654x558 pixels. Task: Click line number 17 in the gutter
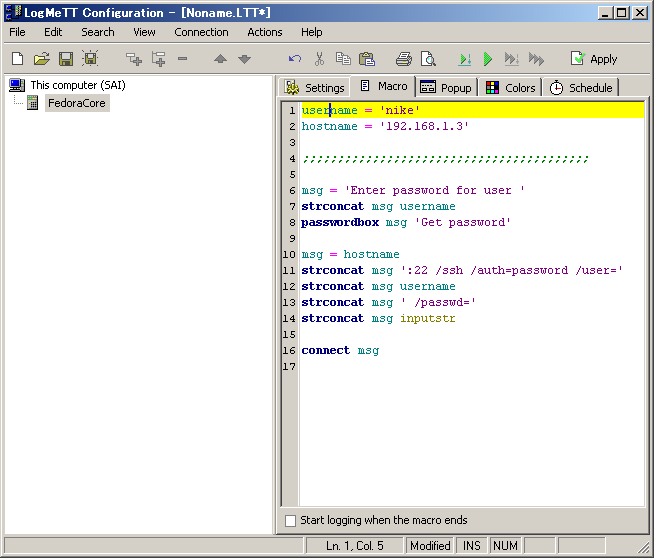[x=289, y=367]
